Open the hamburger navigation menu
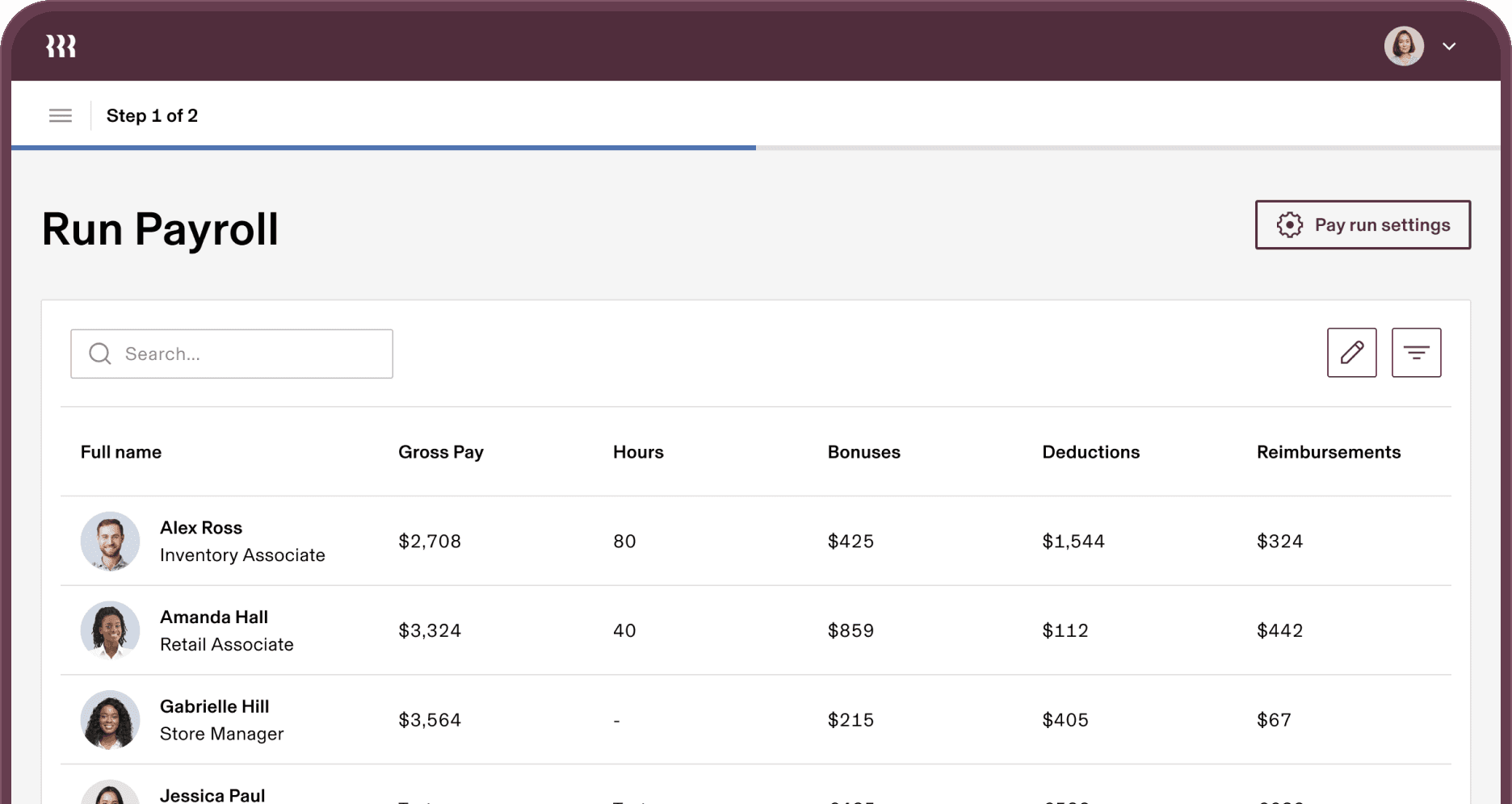 point(61,115)
